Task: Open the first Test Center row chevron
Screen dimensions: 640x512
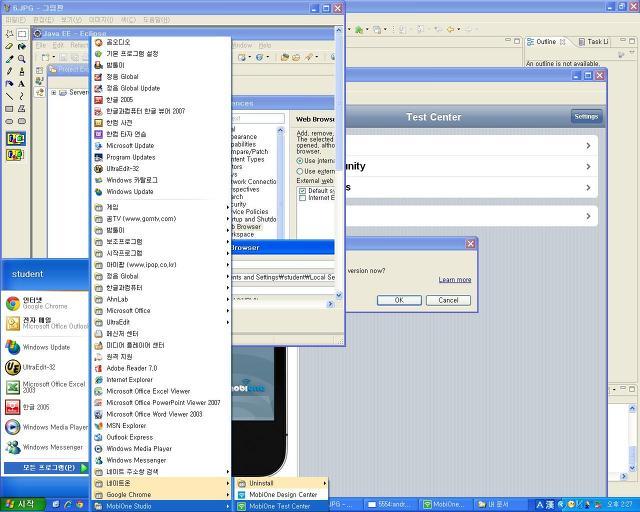Action: pyautogui.click(x=588, y=146)
